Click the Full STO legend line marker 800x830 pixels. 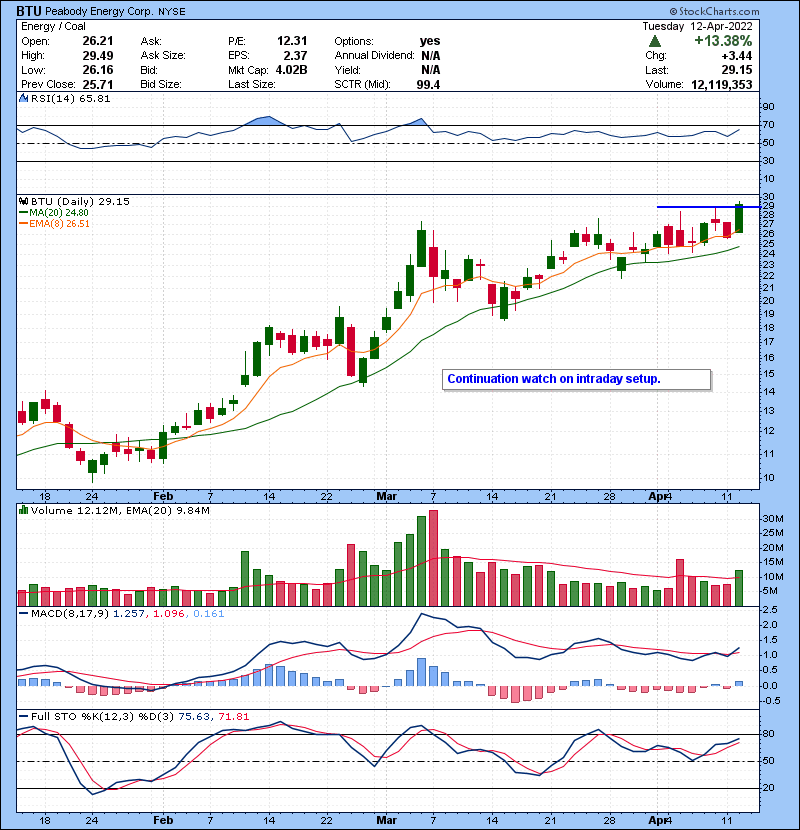coord(23,716)
